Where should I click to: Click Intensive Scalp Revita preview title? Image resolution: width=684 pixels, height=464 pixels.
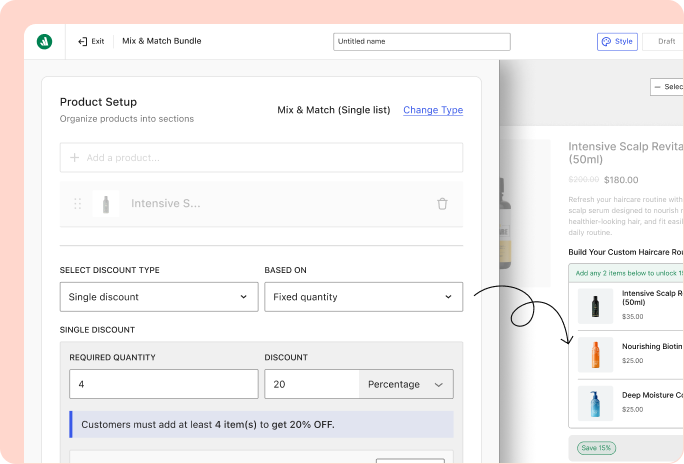pos(626,152)
